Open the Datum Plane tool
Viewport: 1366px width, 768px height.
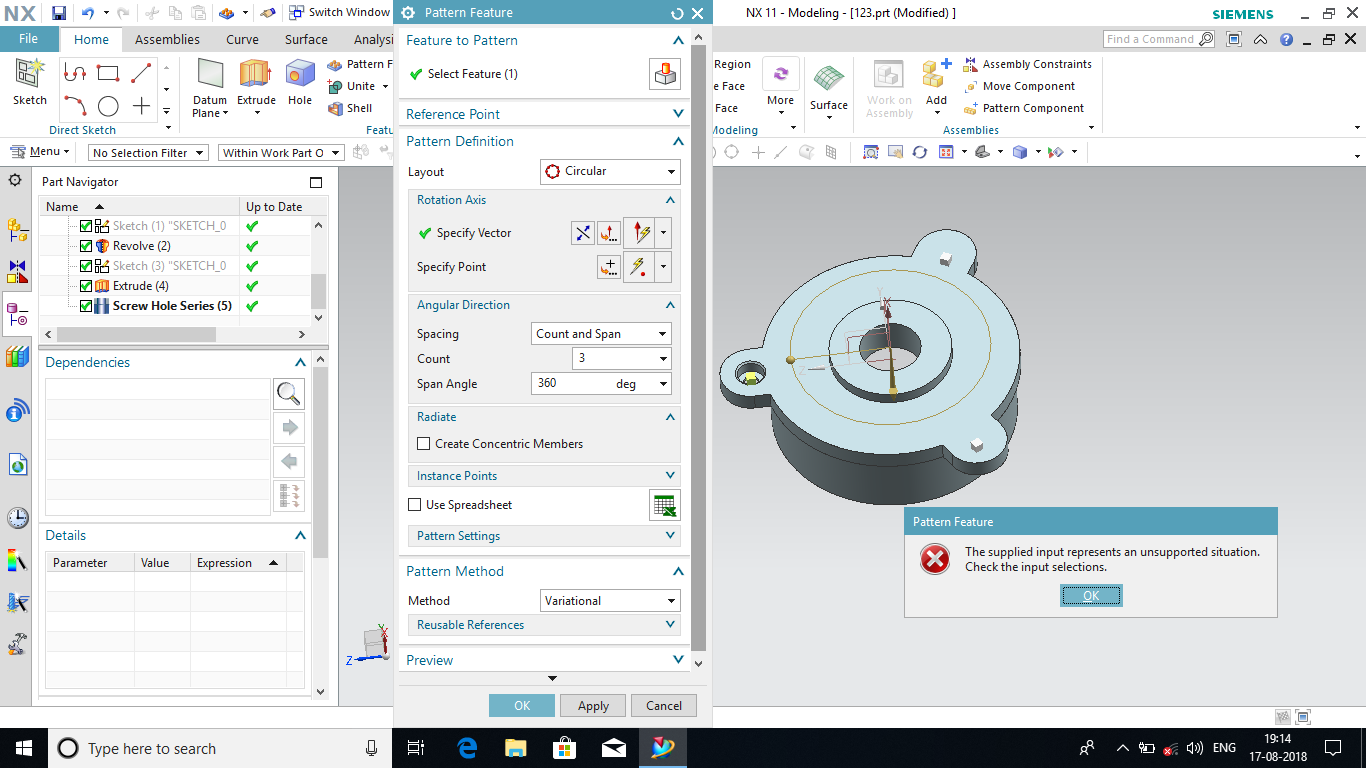point(210,85)
